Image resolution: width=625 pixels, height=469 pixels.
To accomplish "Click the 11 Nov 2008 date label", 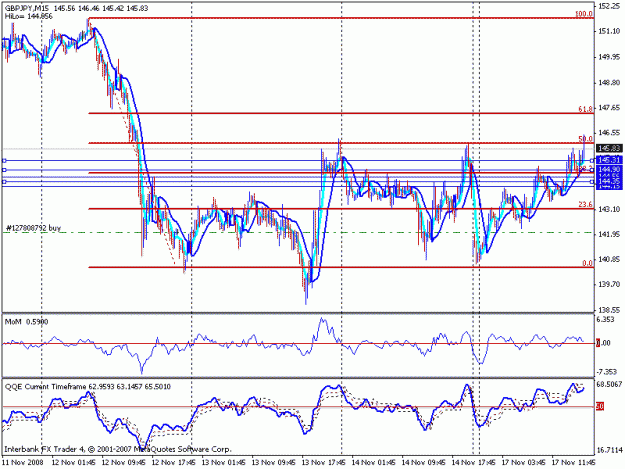I will tap(22, 463).
